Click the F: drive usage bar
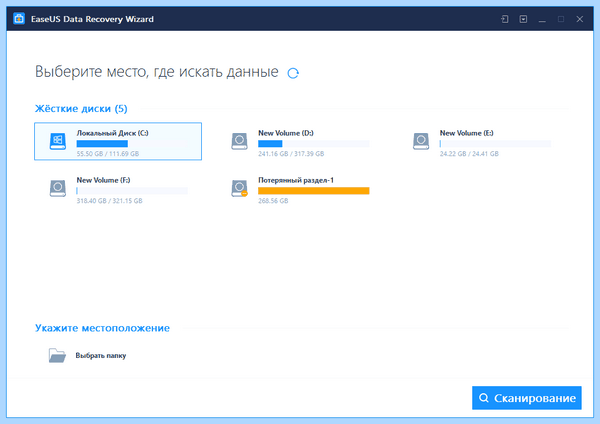The image size is (600, 424). coord(132,191)
